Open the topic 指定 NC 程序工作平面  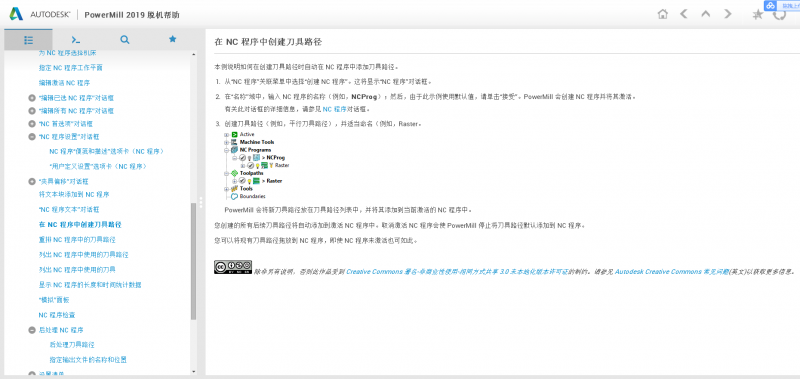click(x=70, y=67)
